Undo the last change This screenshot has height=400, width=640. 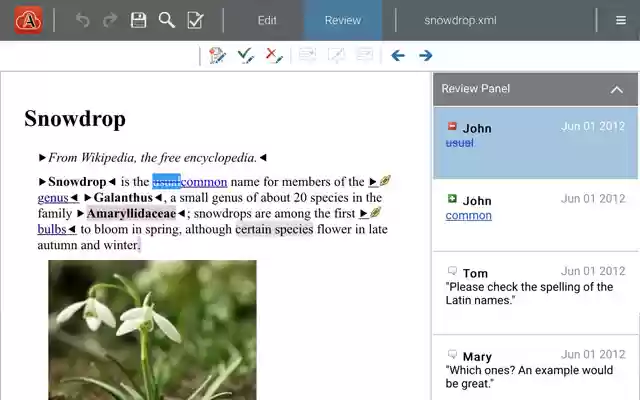click(x=82, y=20)
